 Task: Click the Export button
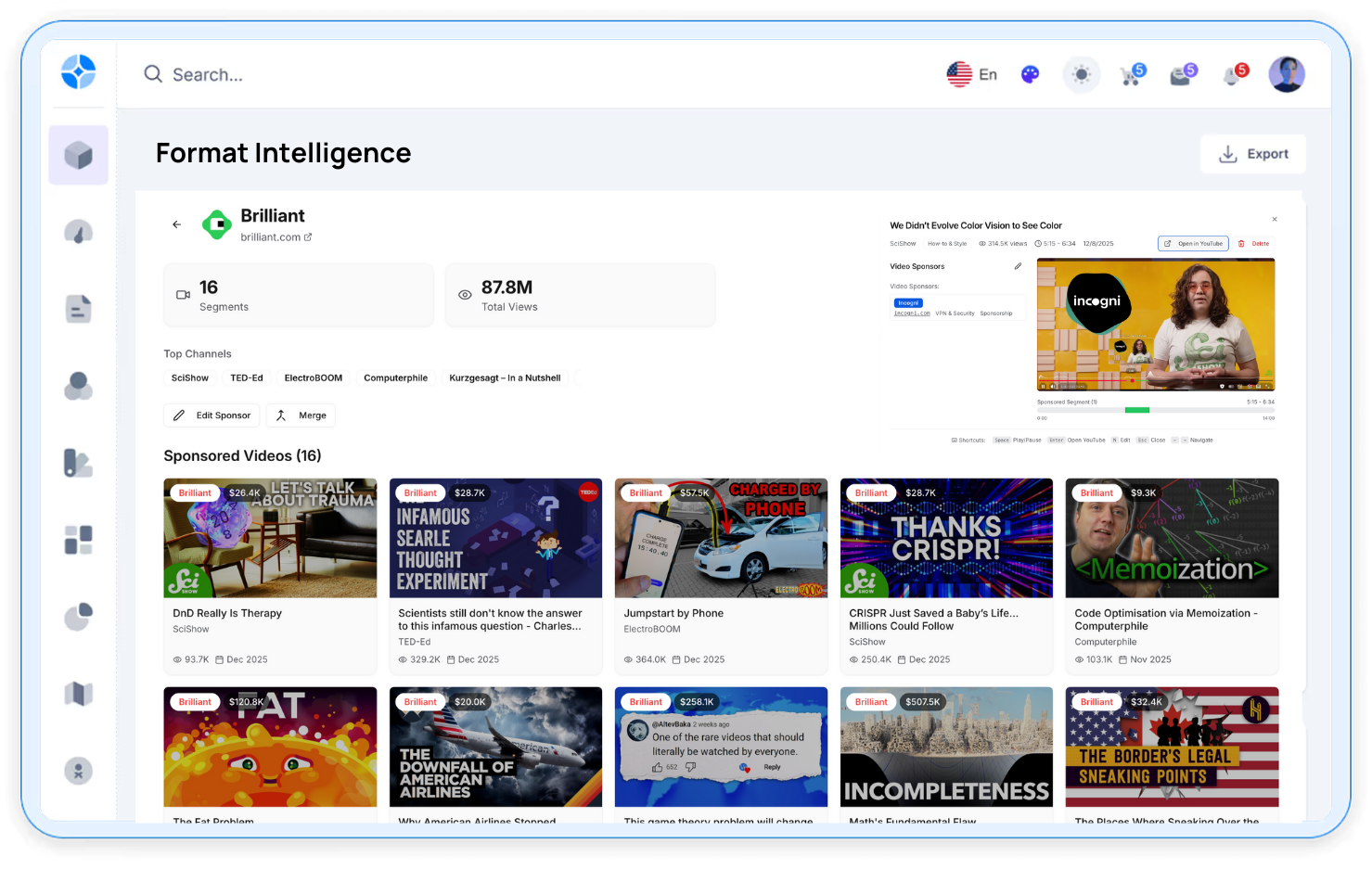point(1253,154)
